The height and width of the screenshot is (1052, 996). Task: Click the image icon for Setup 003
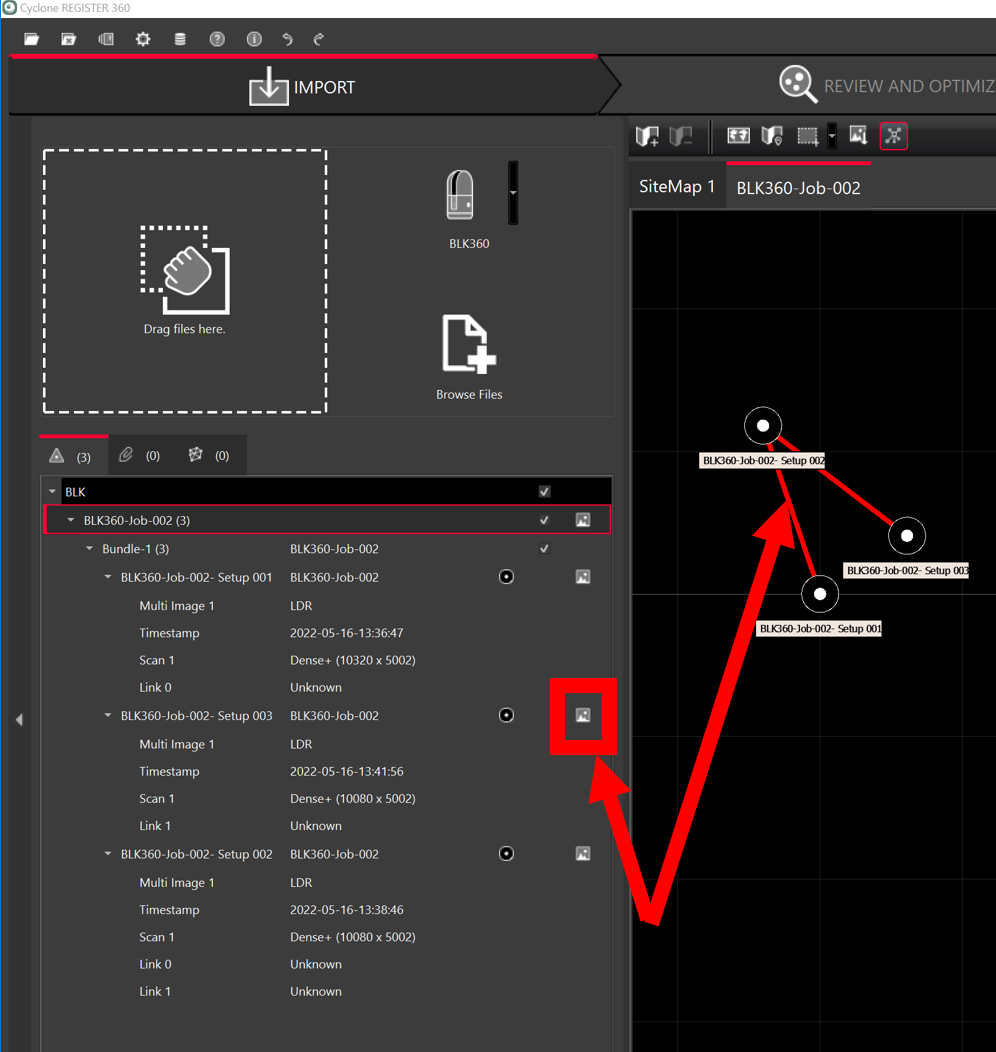[x=583, y=716]
